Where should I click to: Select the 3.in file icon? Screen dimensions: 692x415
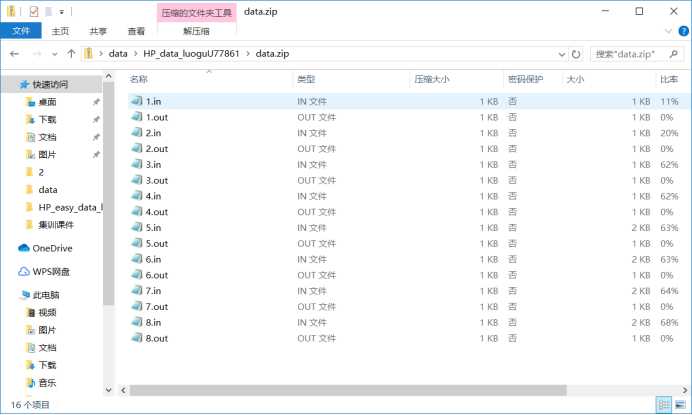click(x=137, y=164)
